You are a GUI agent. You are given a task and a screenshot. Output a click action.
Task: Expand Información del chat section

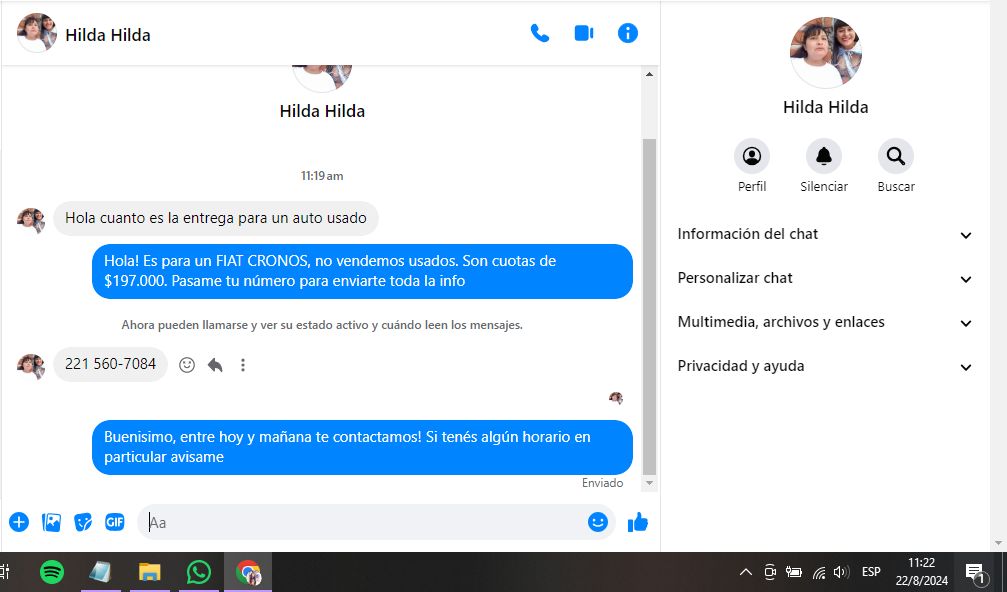pyautogui.click(x=825, y=234)
